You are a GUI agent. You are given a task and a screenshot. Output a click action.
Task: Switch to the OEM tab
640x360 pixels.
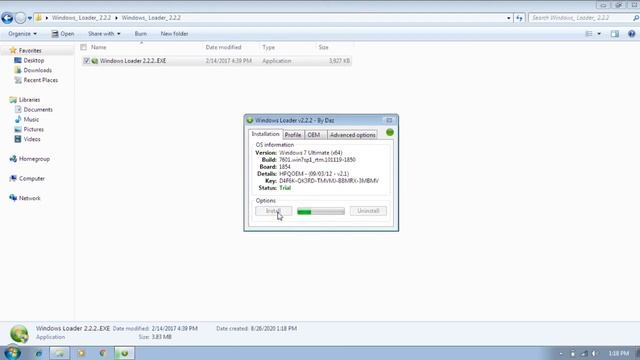click(x=313, y=135)
